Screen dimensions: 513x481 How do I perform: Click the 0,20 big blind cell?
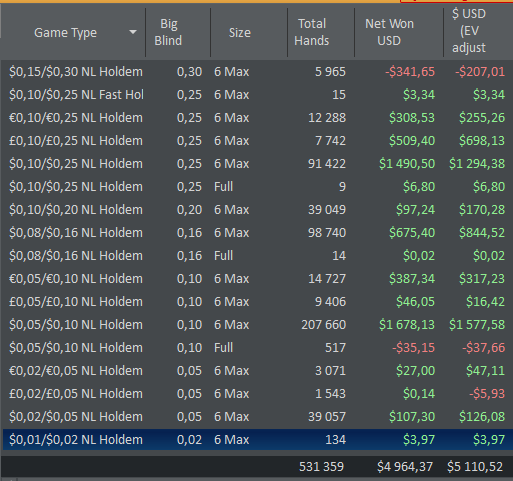tap(189, 210)
